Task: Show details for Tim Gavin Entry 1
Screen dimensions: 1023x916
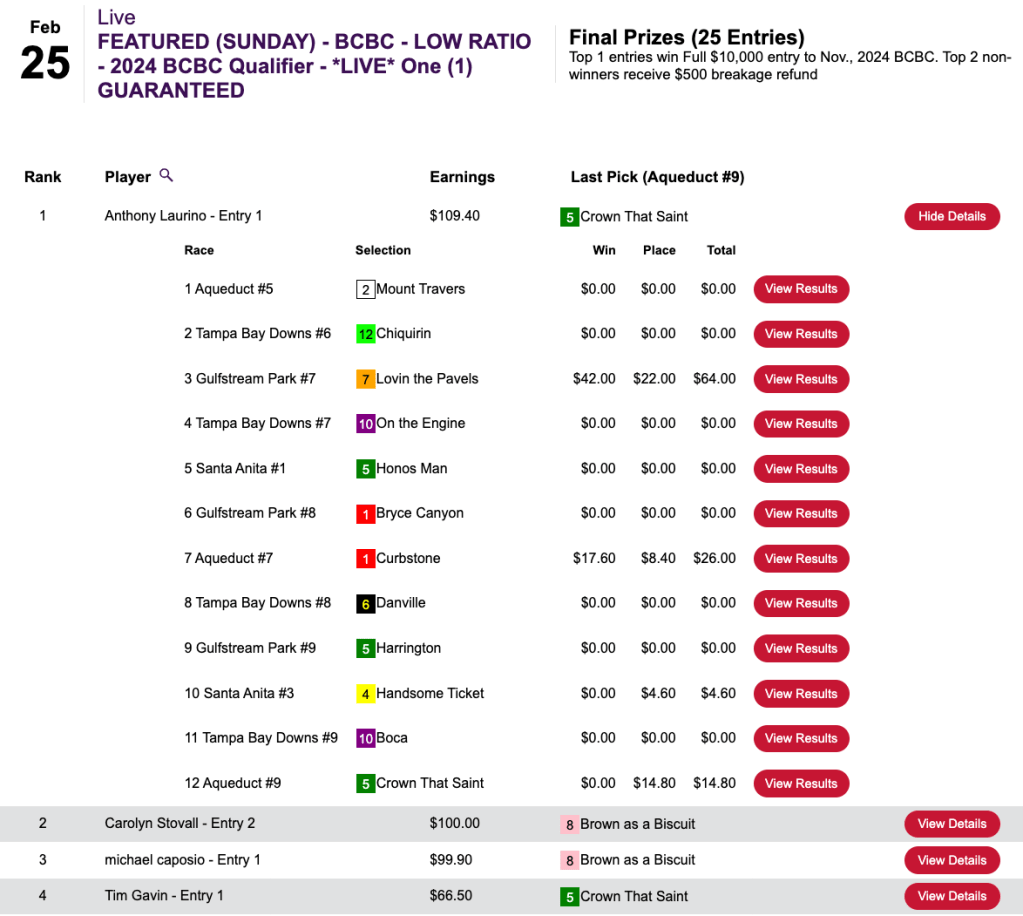Action: (x=951, y=896)
